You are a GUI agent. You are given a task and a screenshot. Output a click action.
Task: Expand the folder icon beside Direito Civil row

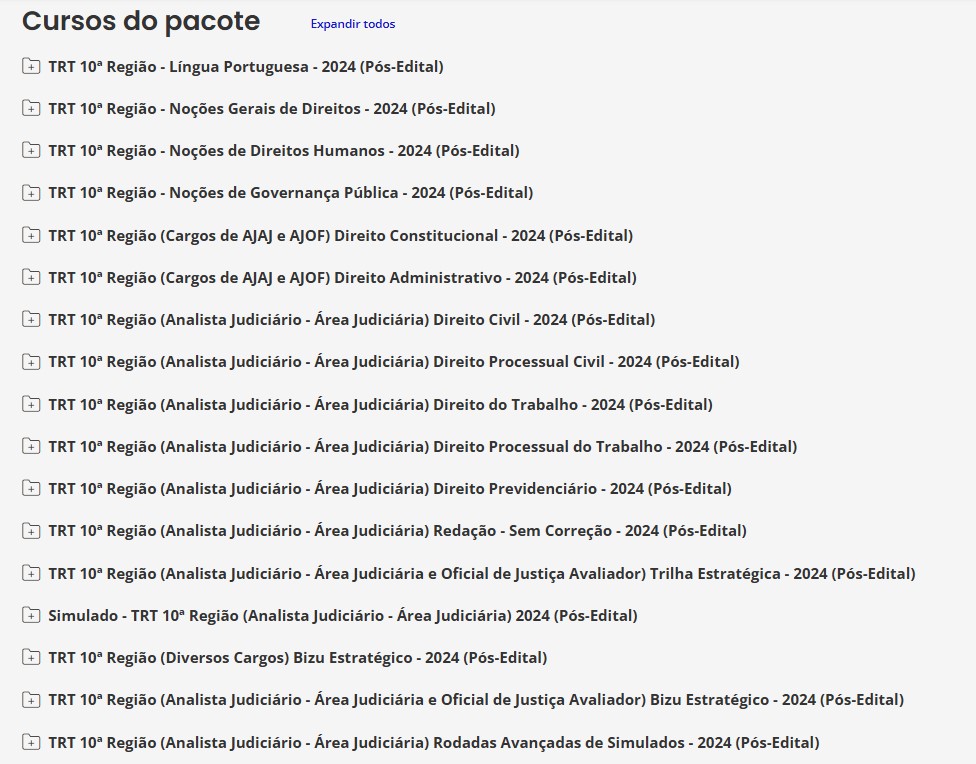click(30, 319)
